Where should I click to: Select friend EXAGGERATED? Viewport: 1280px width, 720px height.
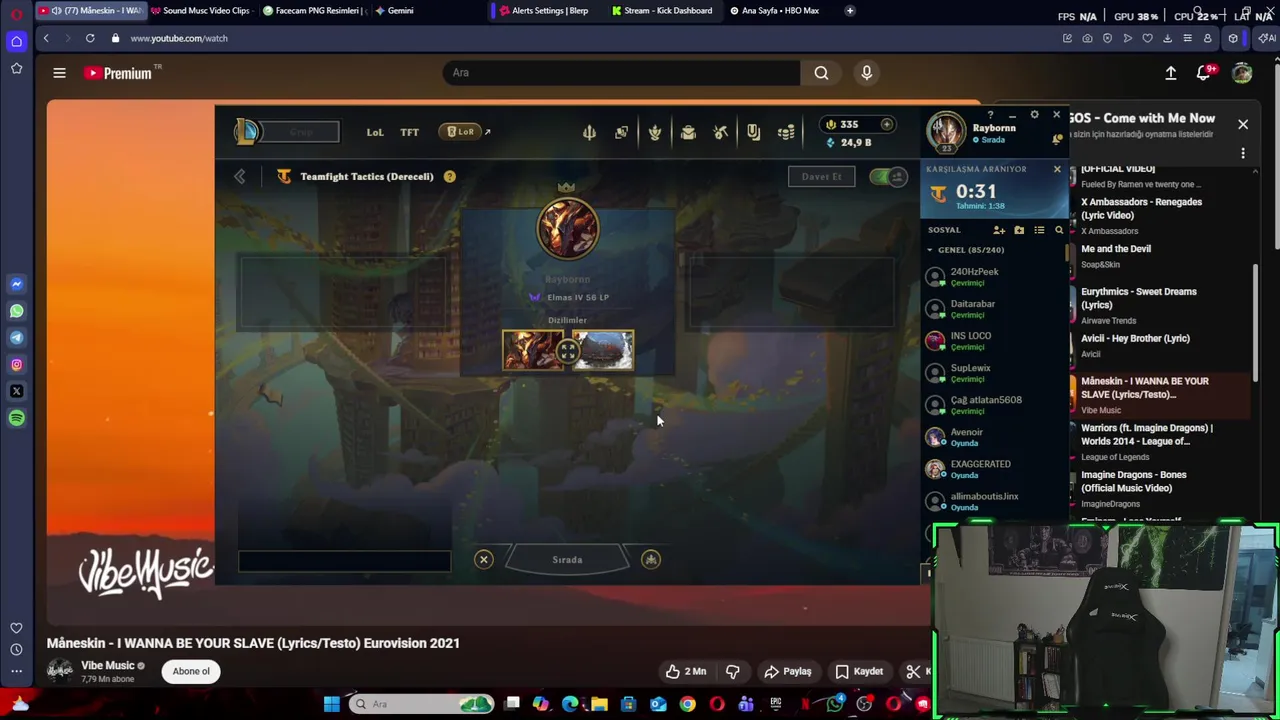(994, 469)
